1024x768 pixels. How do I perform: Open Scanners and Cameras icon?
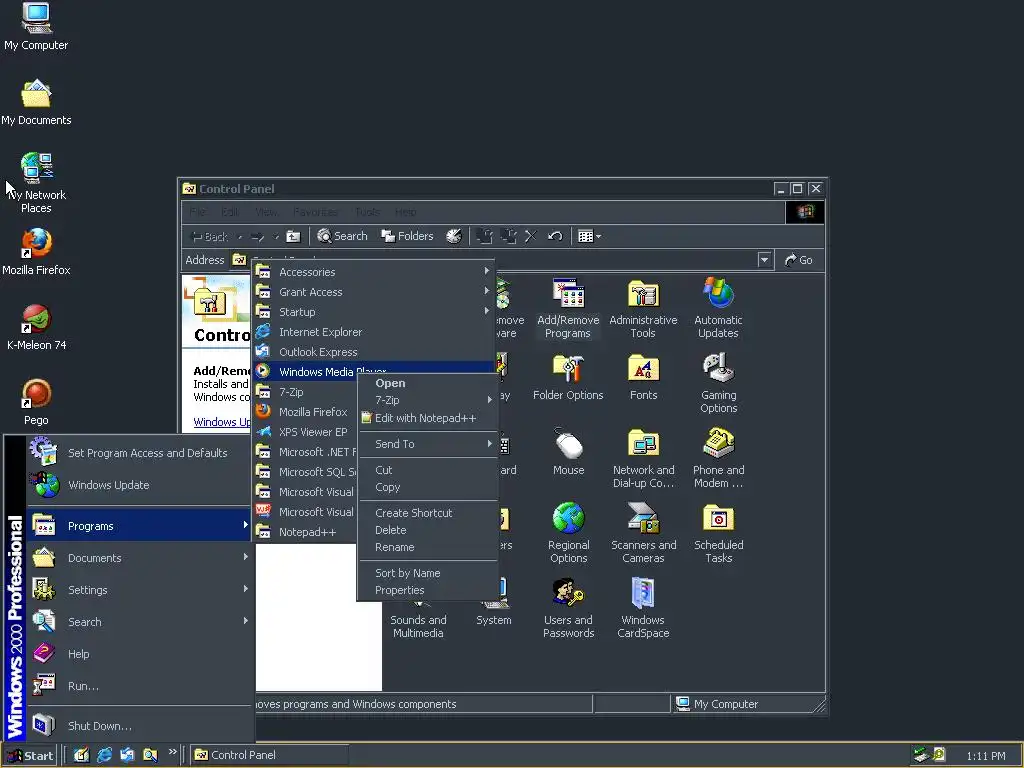coord(643,533)
